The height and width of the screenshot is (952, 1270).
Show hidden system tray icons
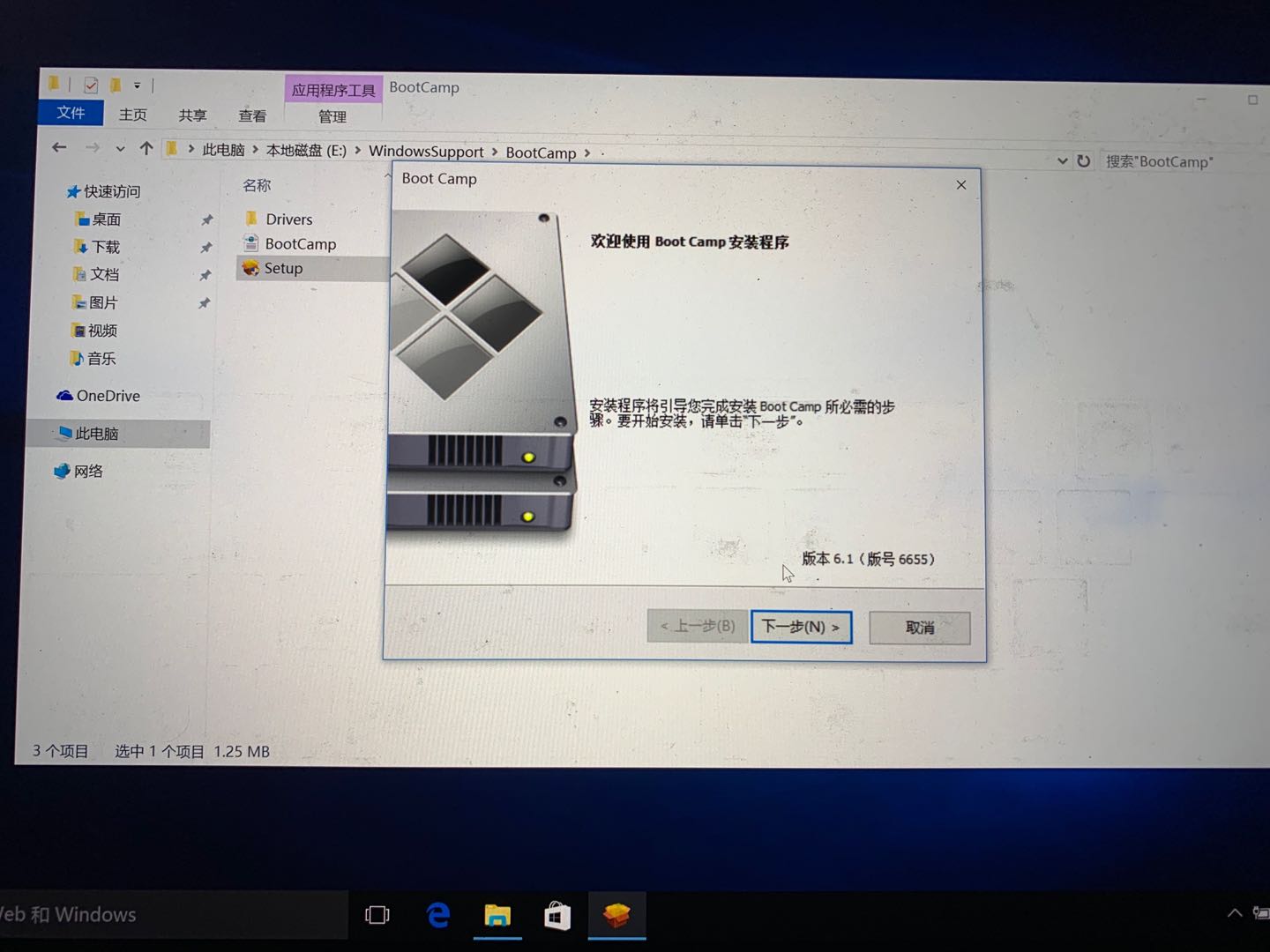tap(1235, 913)
